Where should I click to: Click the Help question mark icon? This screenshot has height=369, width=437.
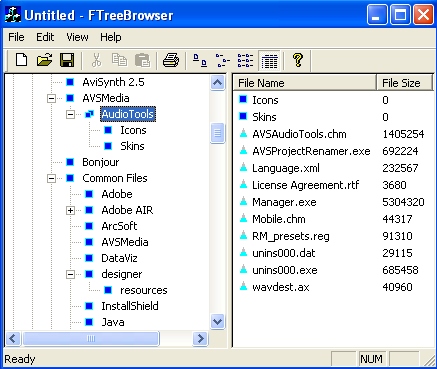[298, 60]
